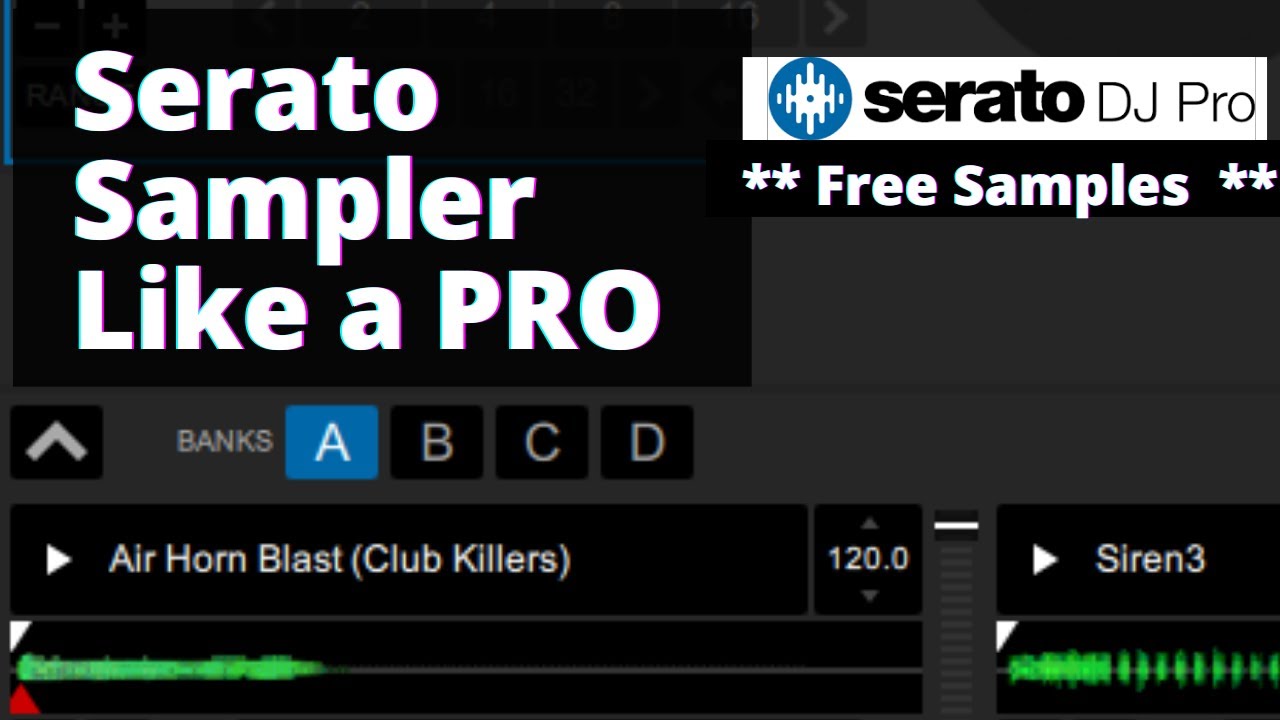Increase the 120.0 BPM with up arrow
The image size is (1280, 720).
point(869,523)
